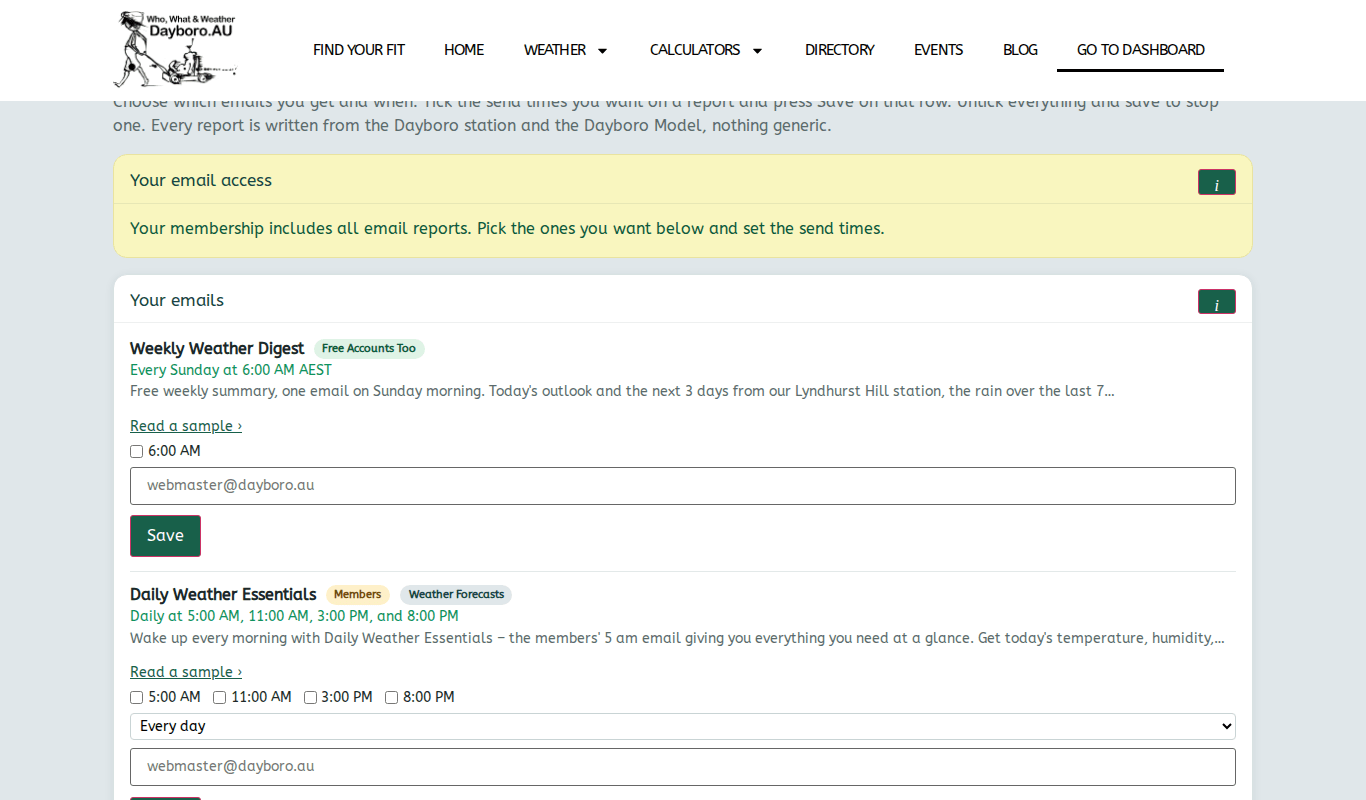The height and width of the screenshot is (800, 1366).
Task: Click the Free Accounts Too badge
Action: (x=369, y=349)
